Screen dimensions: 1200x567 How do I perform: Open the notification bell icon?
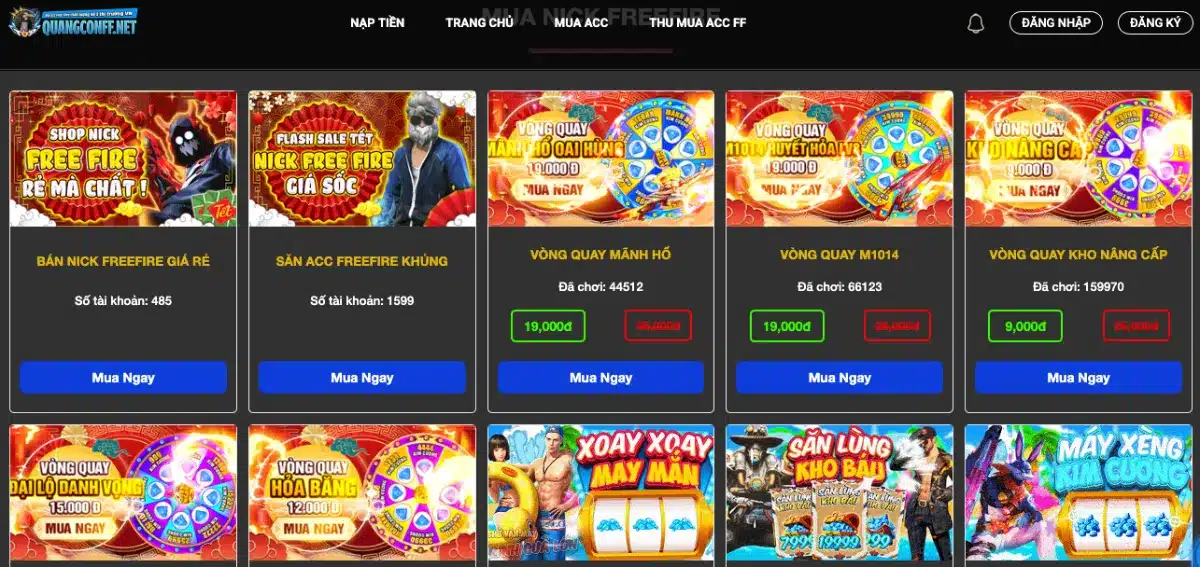976,23
